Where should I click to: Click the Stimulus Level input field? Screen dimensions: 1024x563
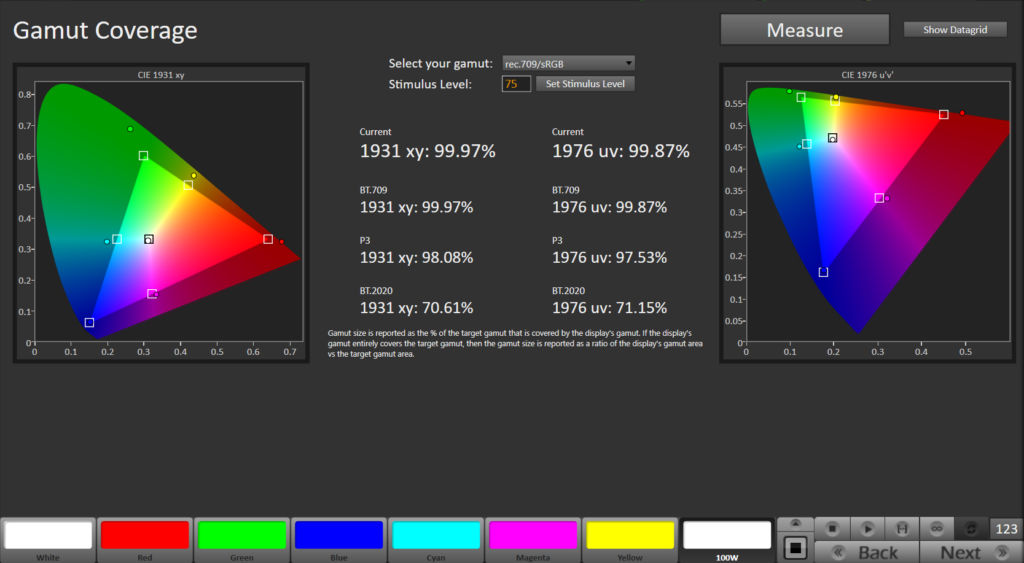click(515, 84)
